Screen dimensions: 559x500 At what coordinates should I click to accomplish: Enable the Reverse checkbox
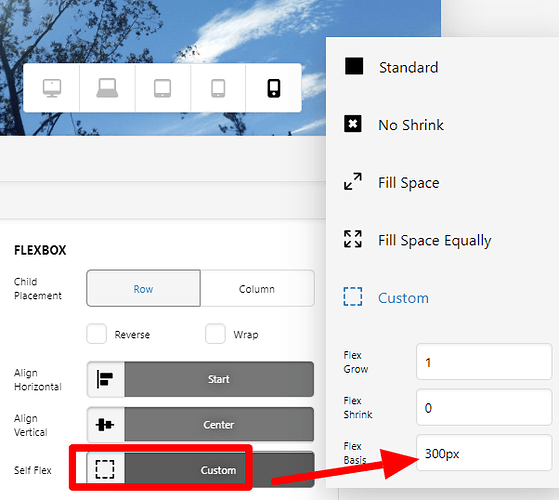pyautogui.click(x=97, y=334)
